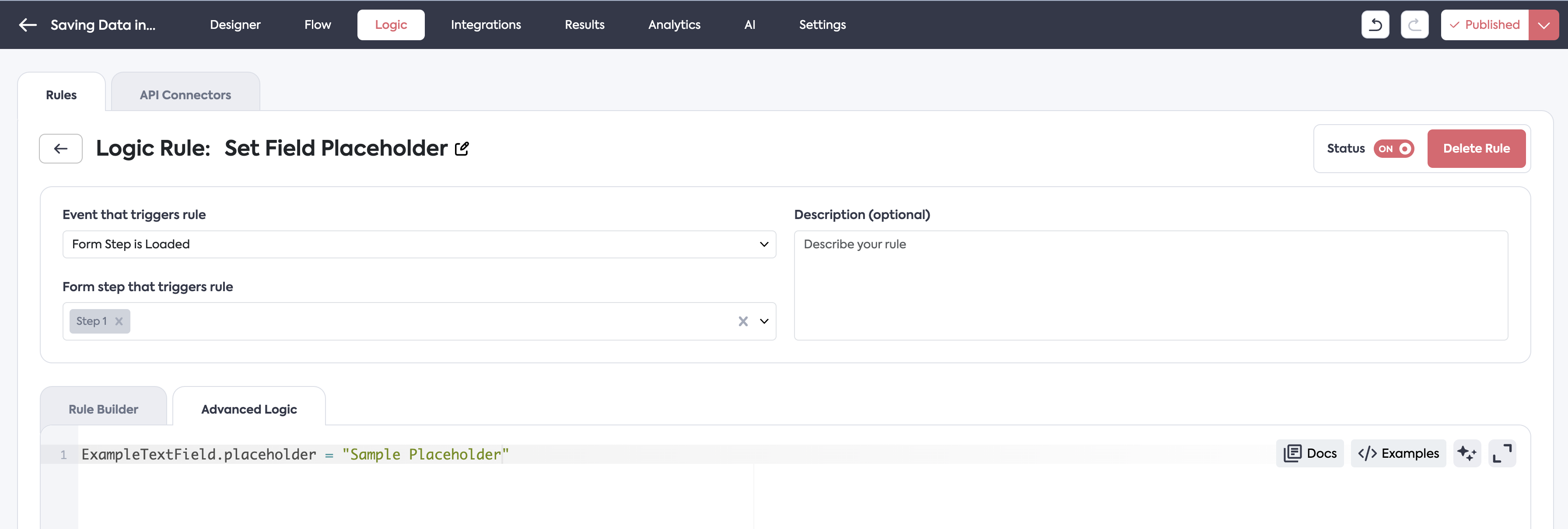The width and height of the screenshot is (1568, 529).
Task: Edit the rule name with pencil icon
Action: pos(462,149)
